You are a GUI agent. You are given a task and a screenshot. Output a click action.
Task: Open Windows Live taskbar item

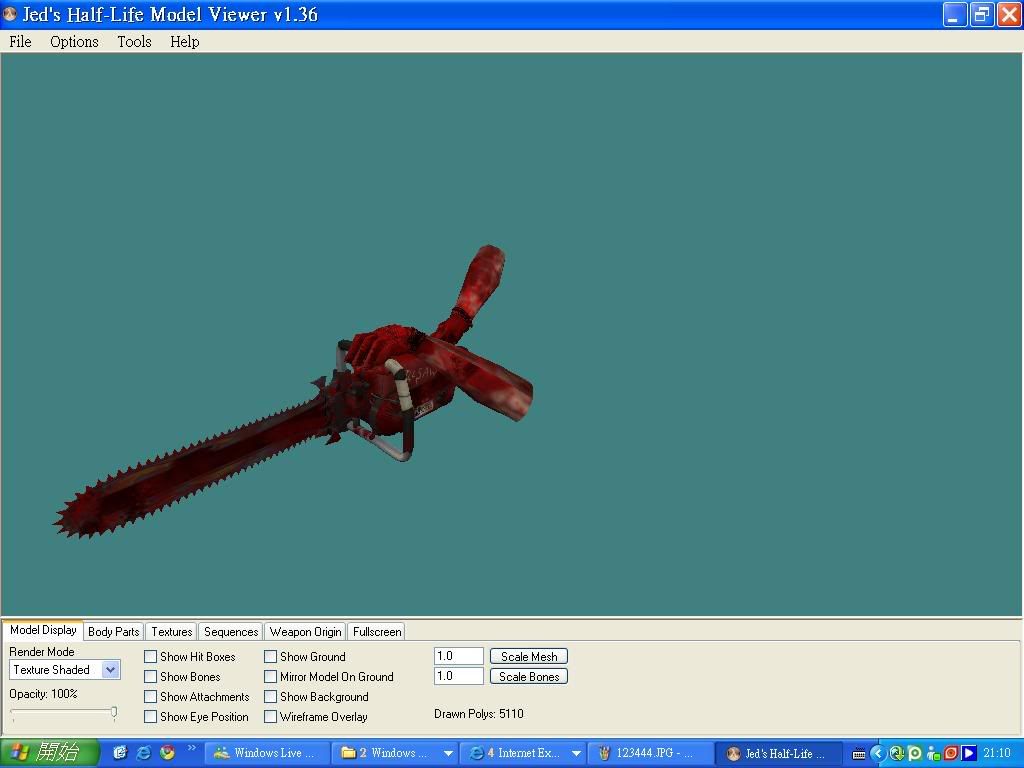266,753
